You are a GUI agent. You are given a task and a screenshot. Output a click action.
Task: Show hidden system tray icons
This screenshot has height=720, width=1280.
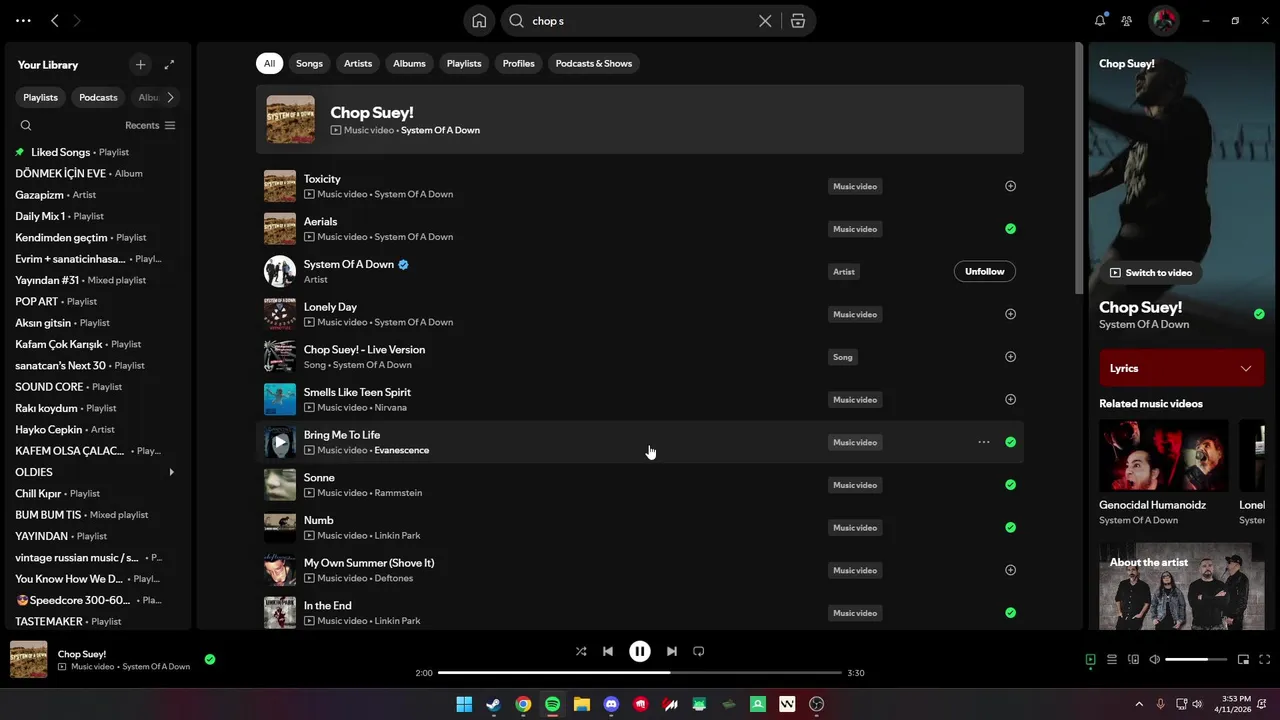coord(1138,705)
